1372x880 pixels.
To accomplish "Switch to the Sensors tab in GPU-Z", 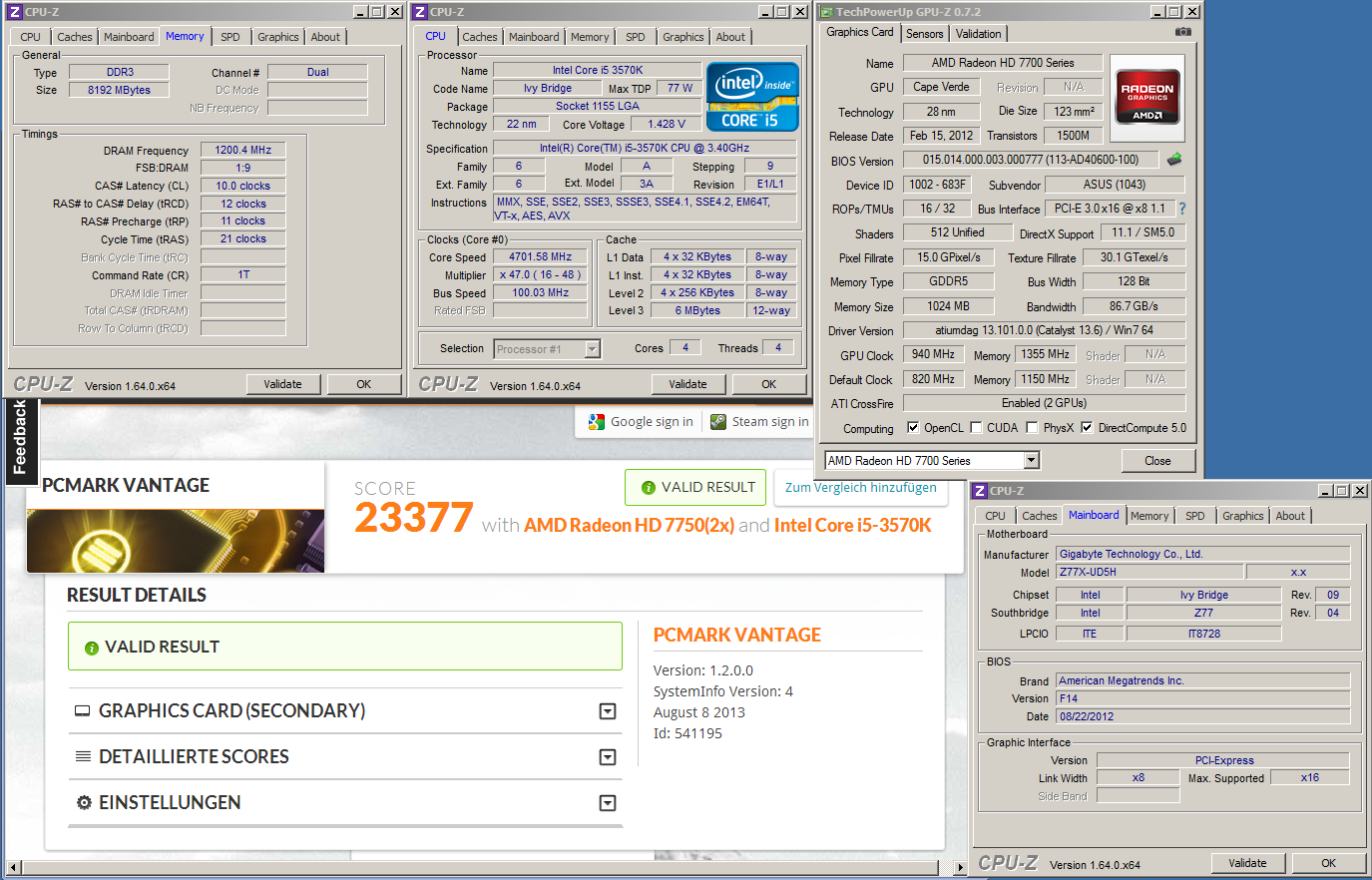I will 925,34.
